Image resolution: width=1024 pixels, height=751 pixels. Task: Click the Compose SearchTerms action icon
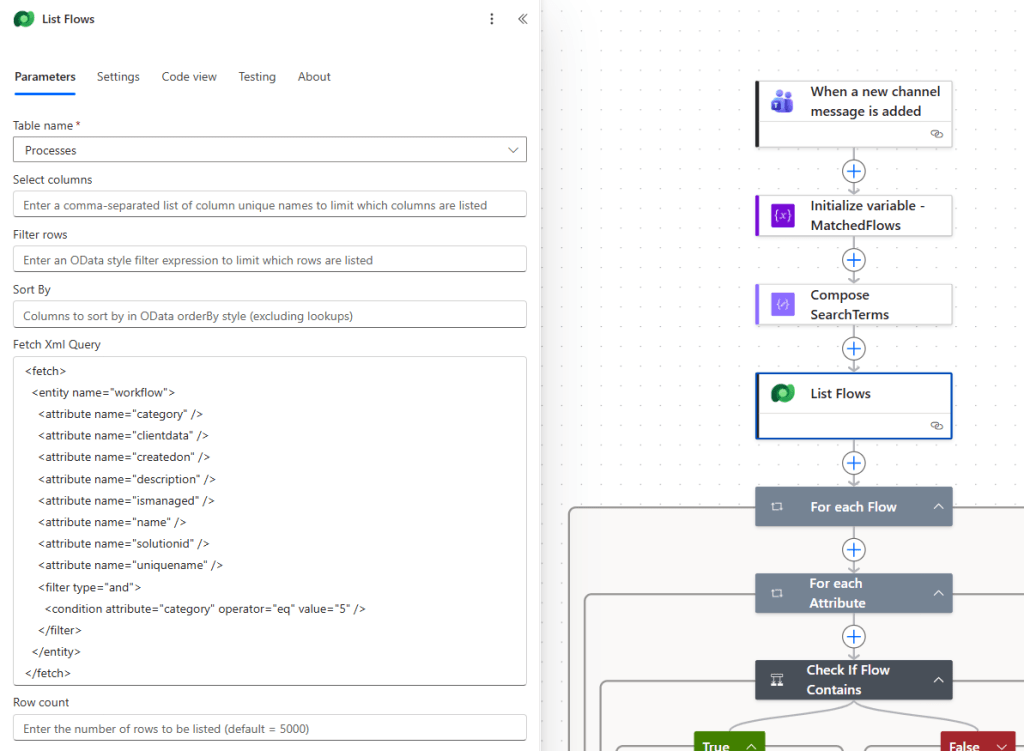click(782, 305)
